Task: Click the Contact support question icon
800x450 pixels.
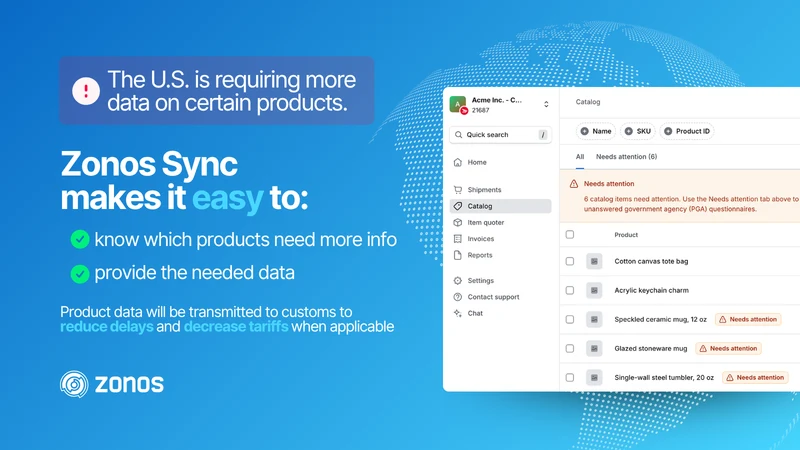Action: coord(458,297)
